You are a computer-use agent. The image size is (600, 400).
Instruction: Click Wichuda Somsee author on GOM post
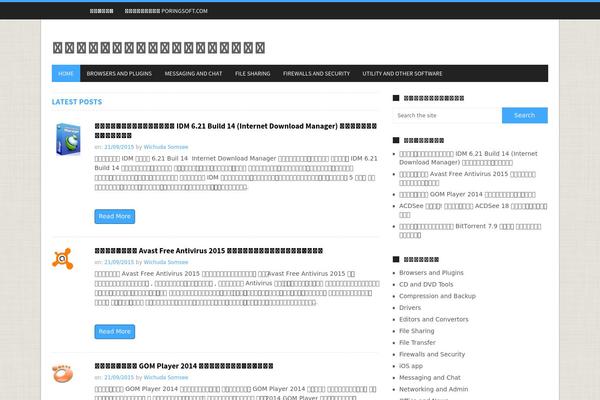(166, 377)
